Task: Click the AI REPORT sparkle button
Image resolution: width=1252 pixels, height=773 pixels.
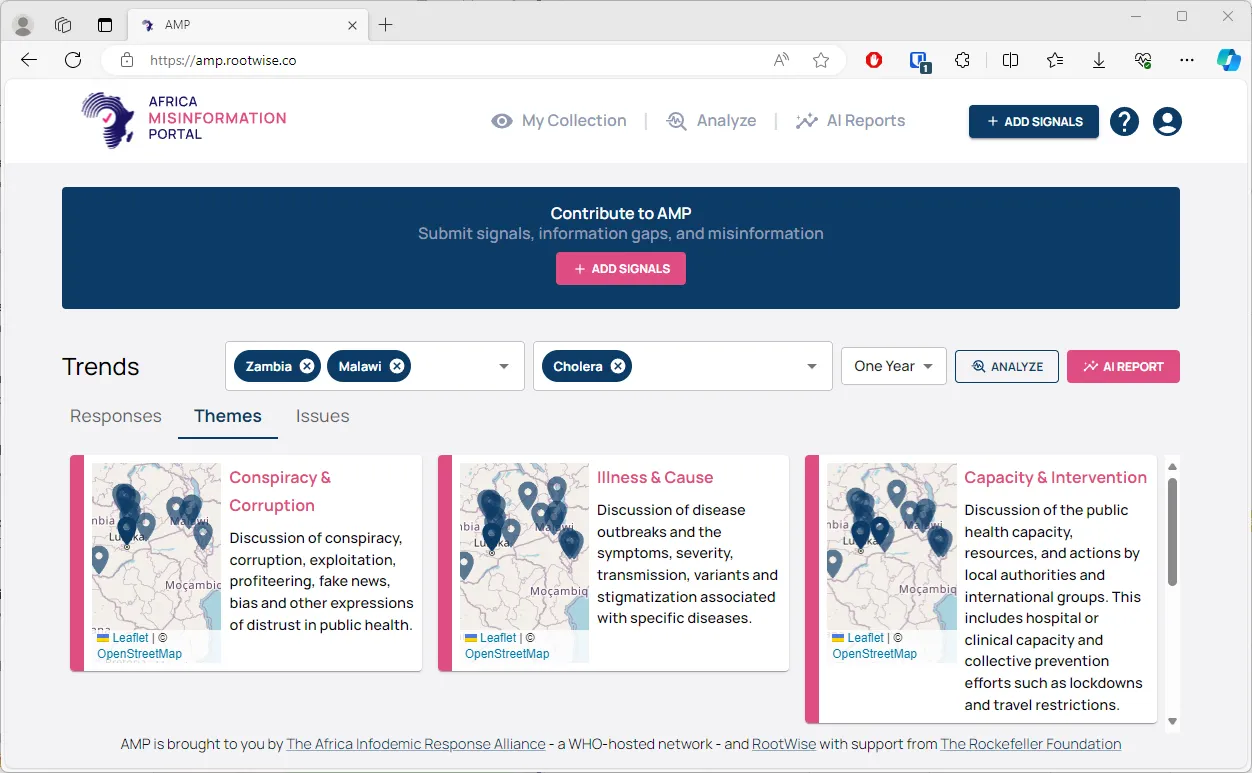Action: click(x=1123, y=366)
